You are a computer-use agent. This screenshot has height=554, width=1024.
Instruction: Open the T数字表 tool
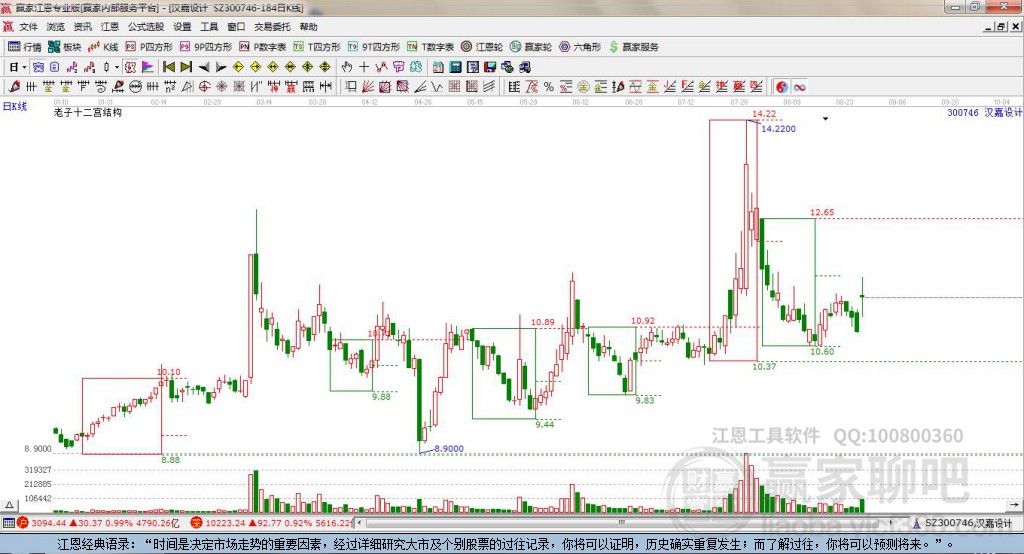tap(430, 47)
